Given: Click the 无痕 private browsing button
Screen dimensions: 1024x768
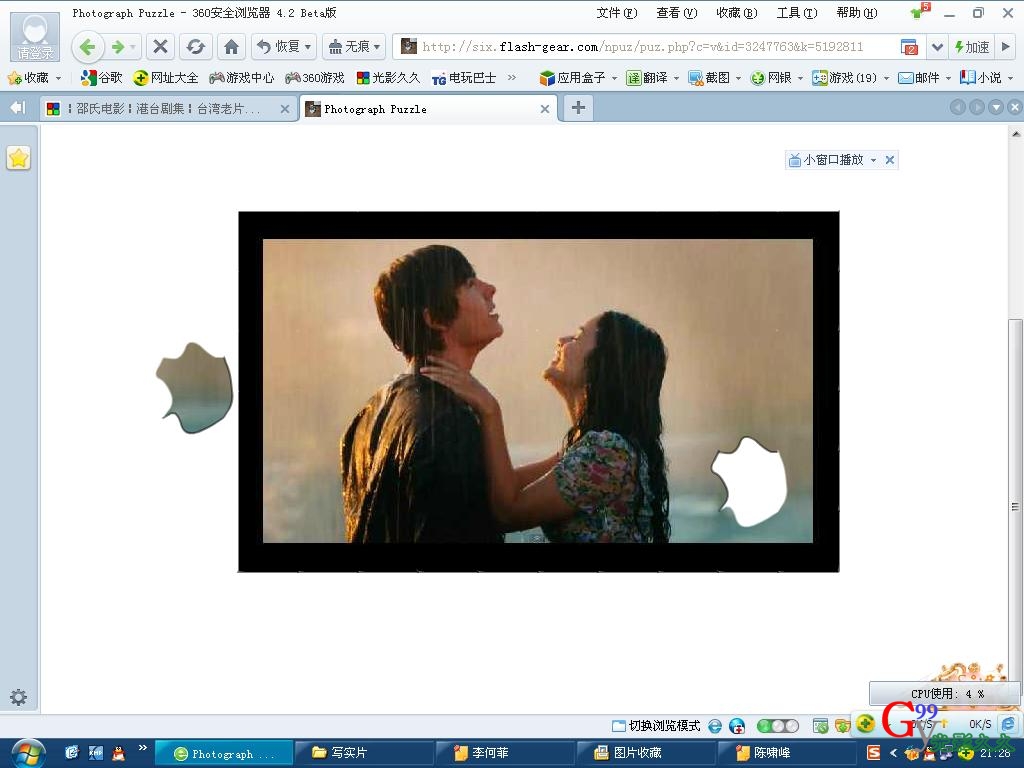Looking at the screenshot, I should [353, 47].
